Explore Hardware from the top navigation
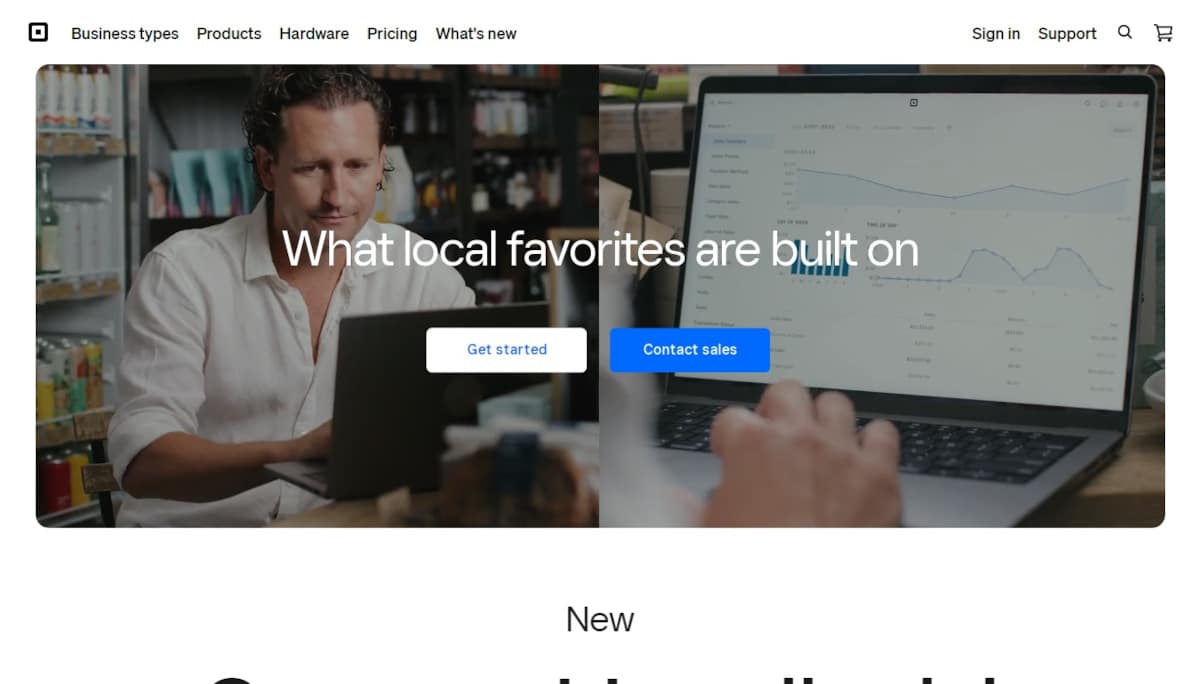Screen dimensions: 1200x684 pyautogui.click(x=313, y=33)
